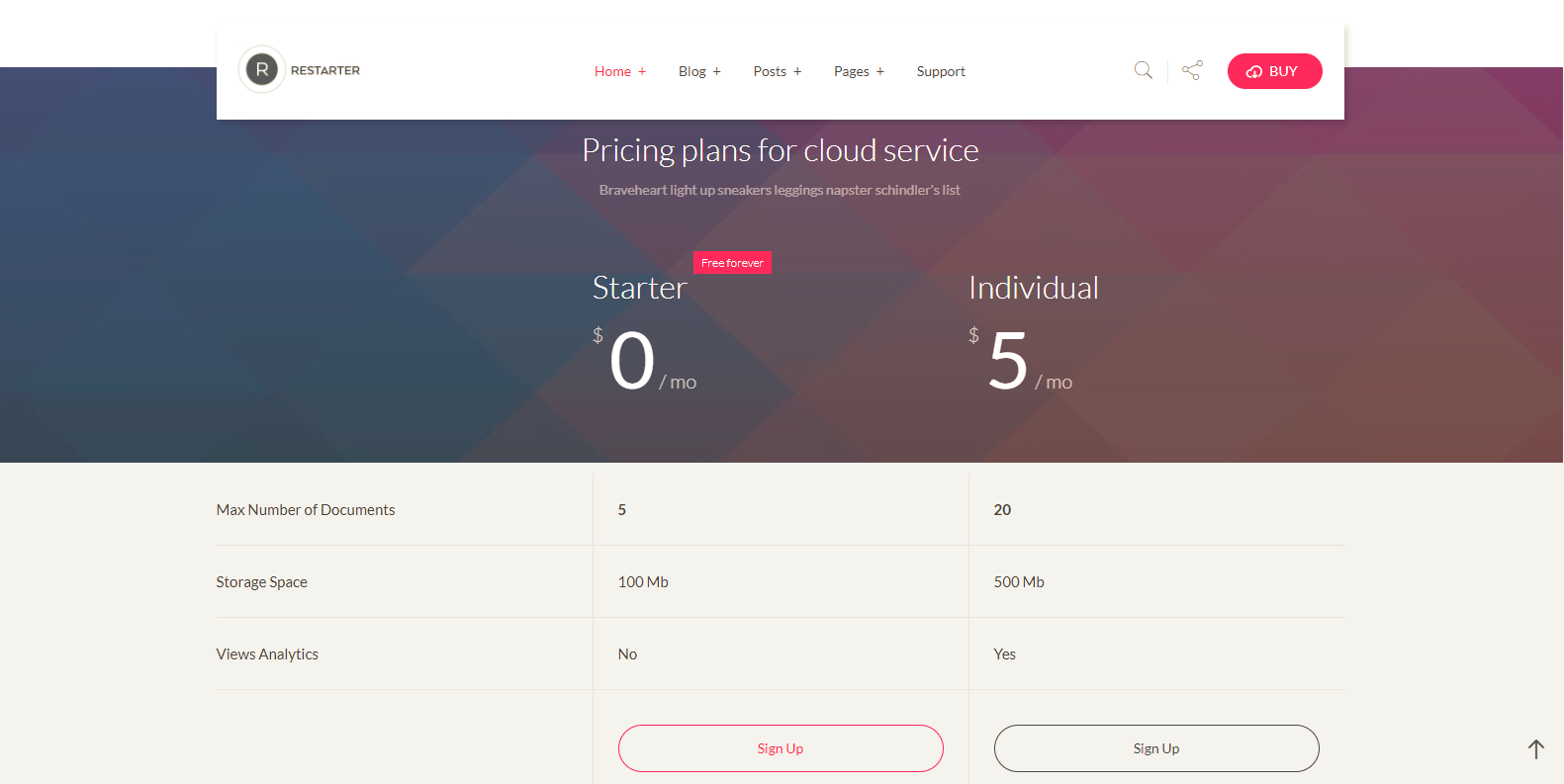Image resolution: width=1564 pixels, height=784 pixels.
Task: Open search with the magnifier icon
Action: 1143,70
